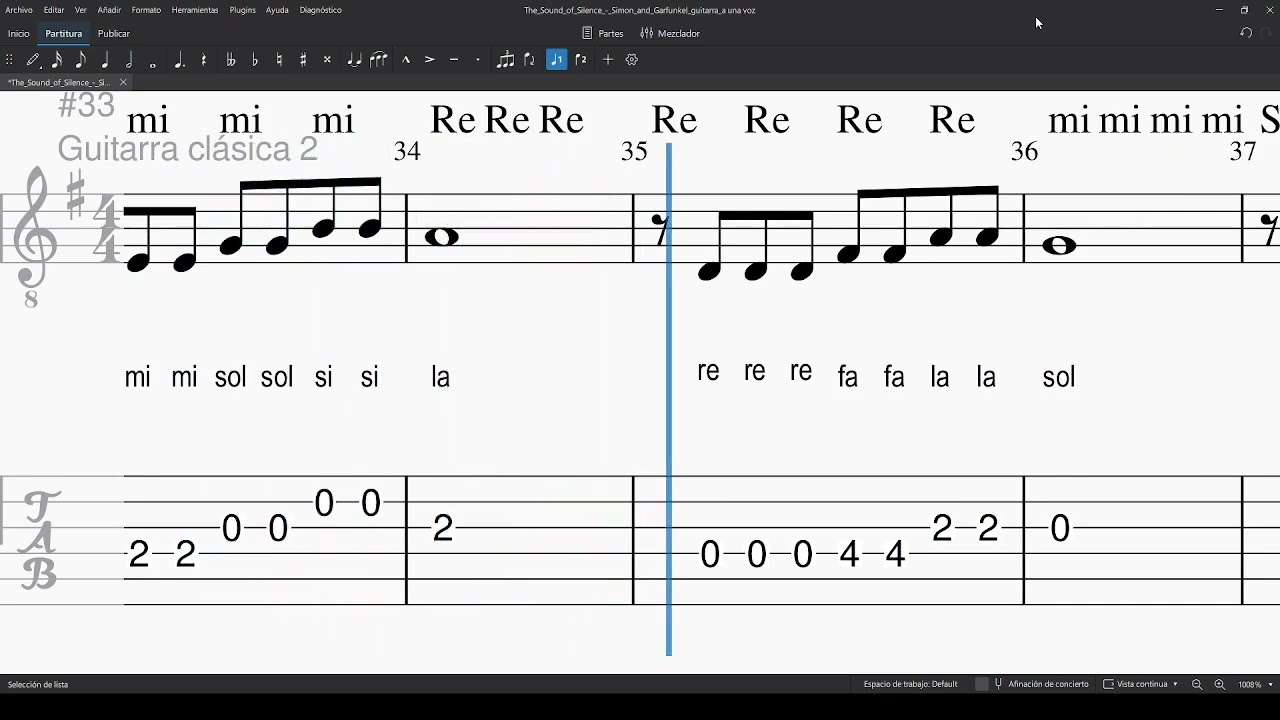Add more items with the plus icon

pyautogui.click(x=607, y=60)
